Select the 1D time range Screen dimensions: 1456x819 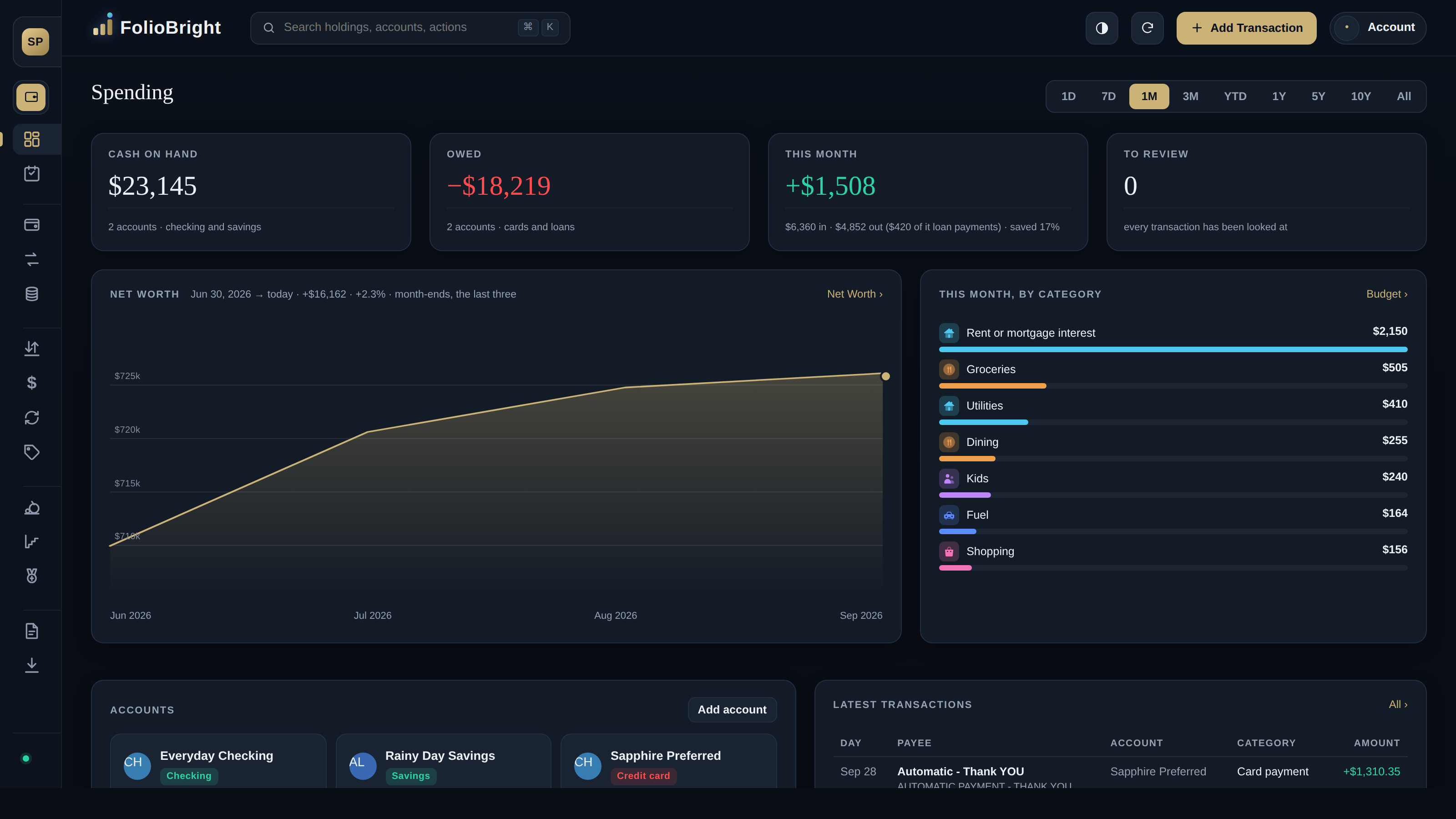coord(1068,96)
